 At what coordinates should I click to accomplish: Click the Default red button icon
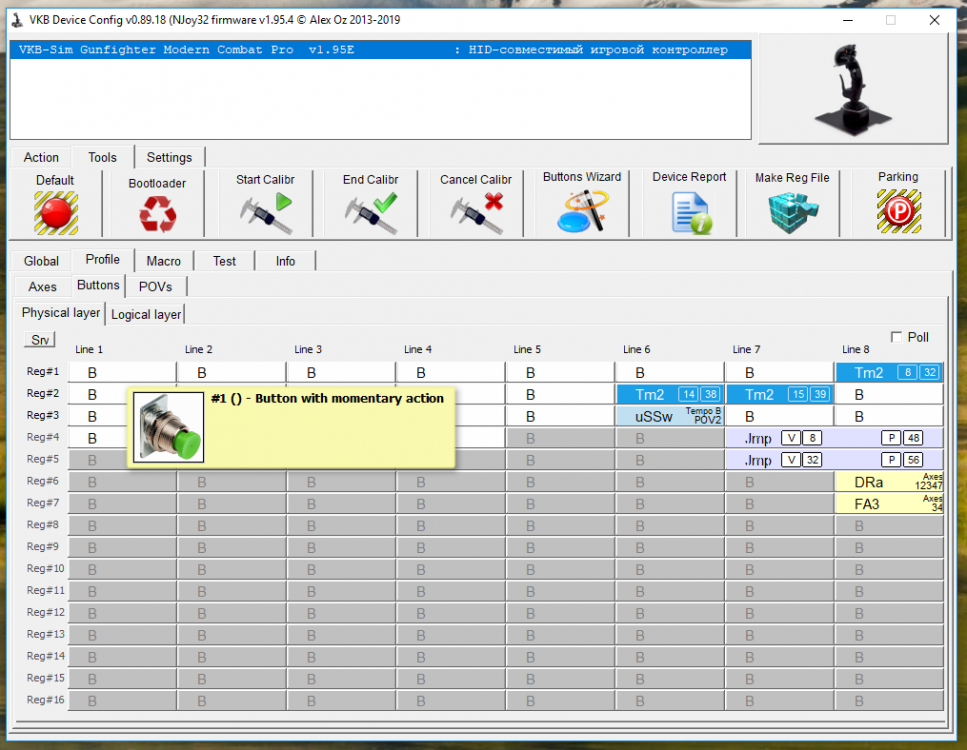pos(56,212)
